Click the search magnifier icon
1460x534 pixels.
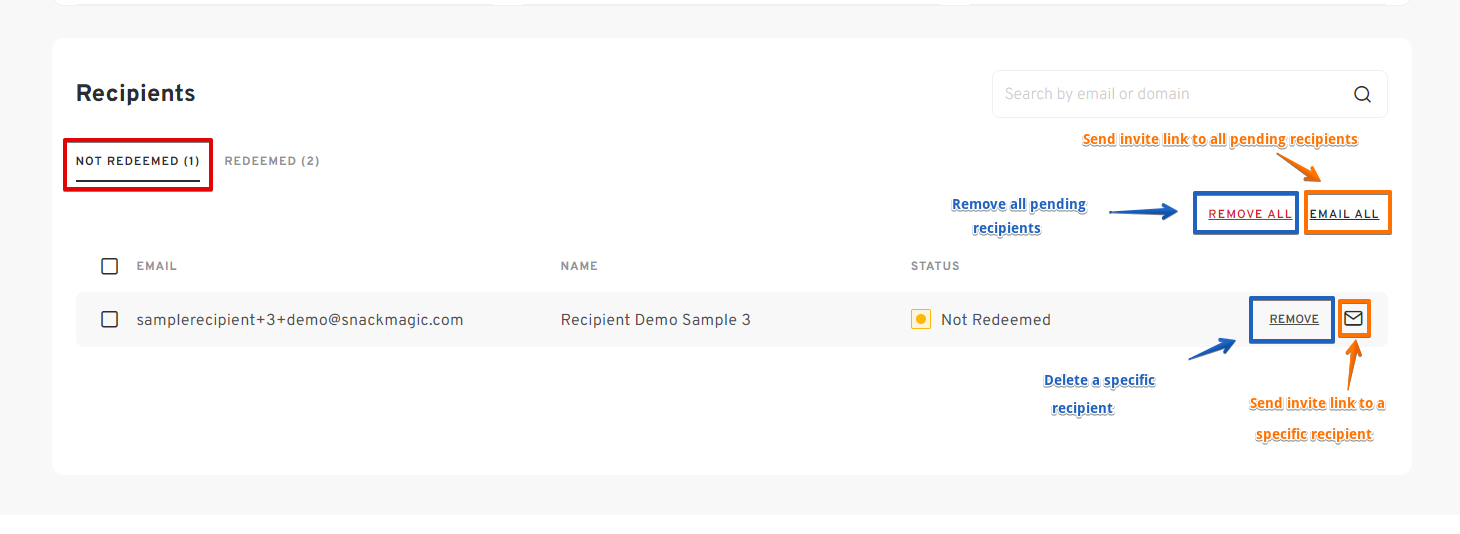[x=1362, y=94]
